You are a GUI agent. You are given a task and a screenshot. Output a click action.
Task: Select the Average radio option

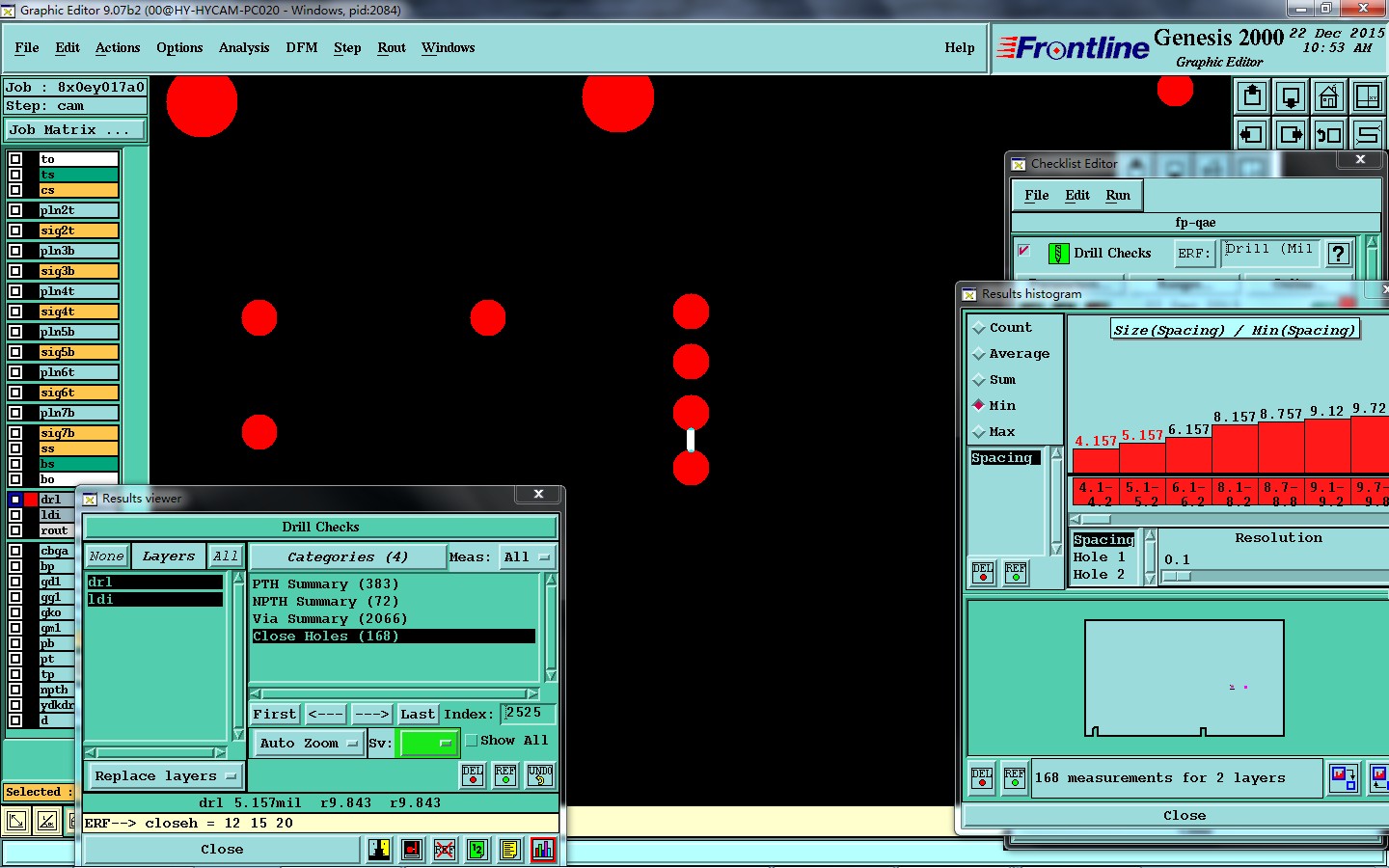979,354
